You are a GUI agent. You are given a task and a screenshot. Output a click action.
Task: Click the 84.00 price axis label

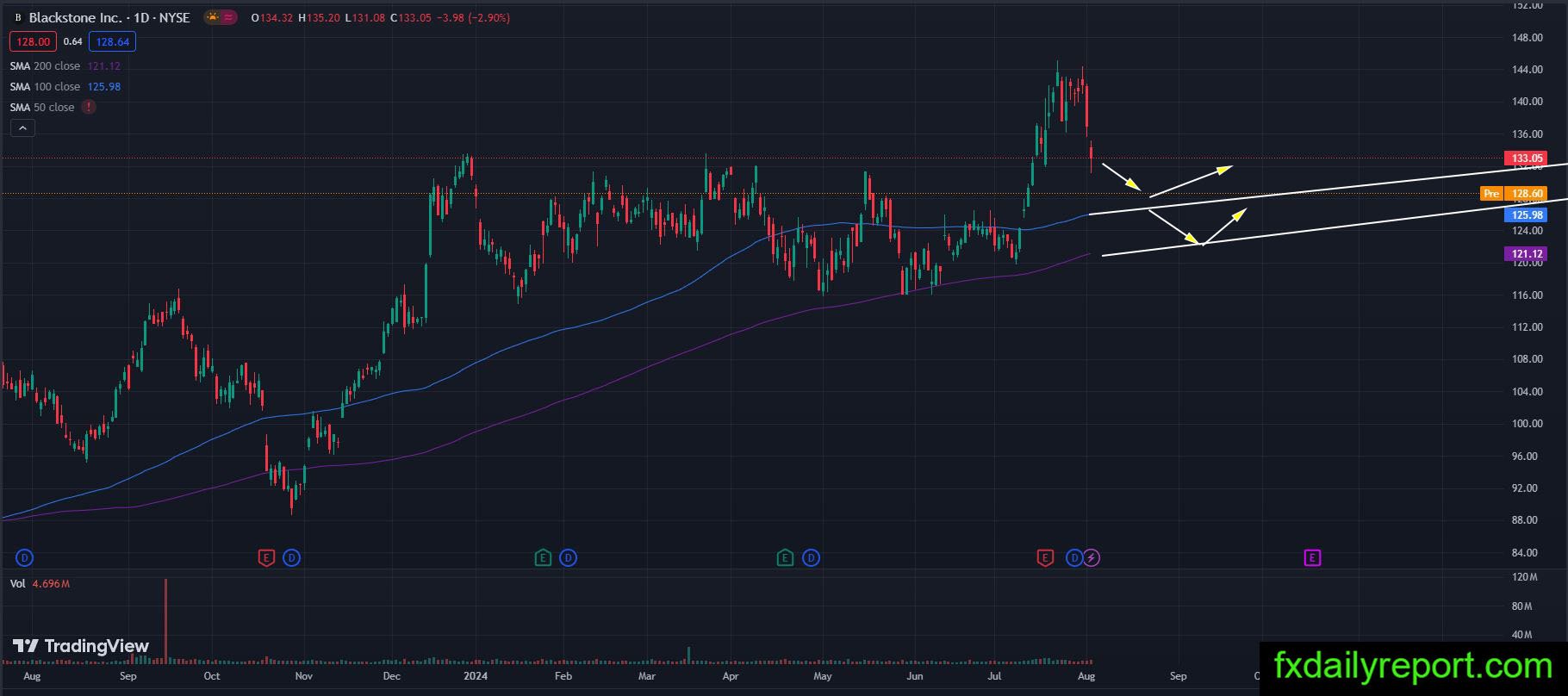click(x=1527, y=553)
